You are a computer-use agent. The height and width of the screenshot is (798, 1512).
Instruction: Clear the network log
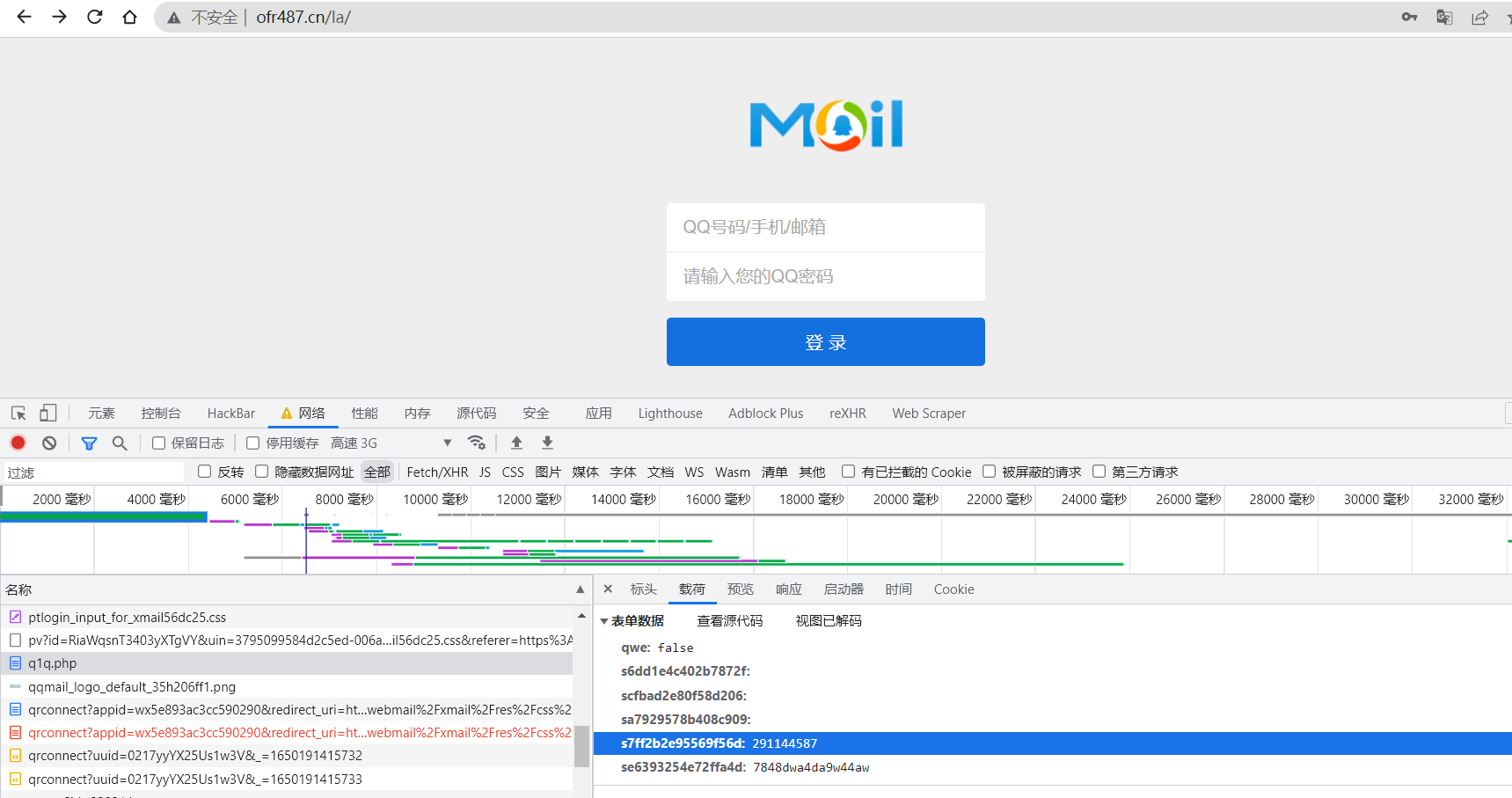[x=49, y=443]
